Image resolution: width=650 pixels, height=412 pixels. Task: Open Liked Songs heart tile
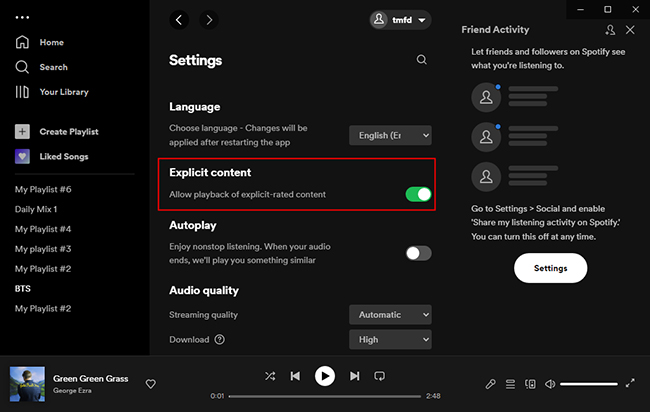[22, 157]
